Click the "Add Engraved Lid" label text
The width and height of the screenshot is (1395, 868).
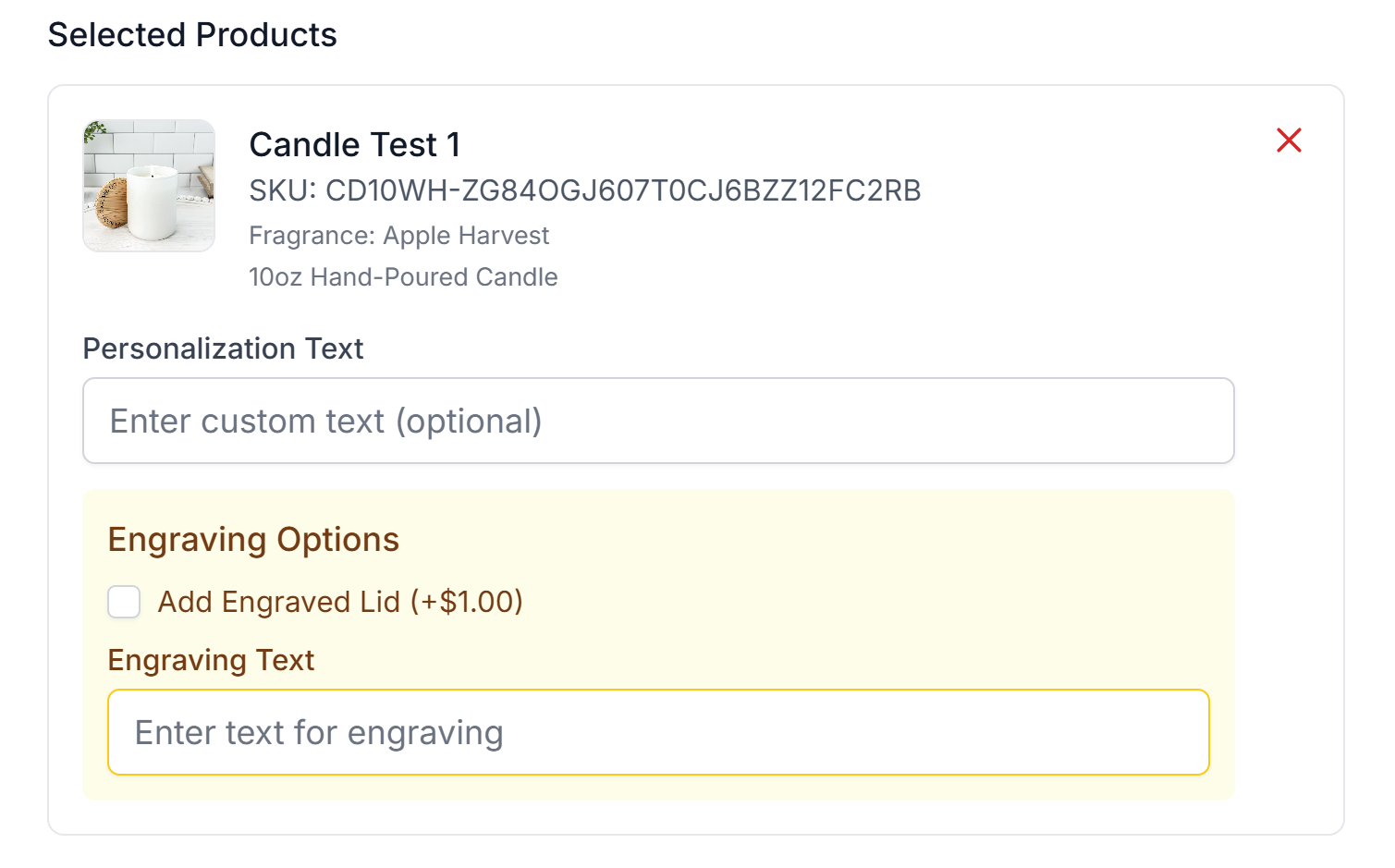(279, 602)
